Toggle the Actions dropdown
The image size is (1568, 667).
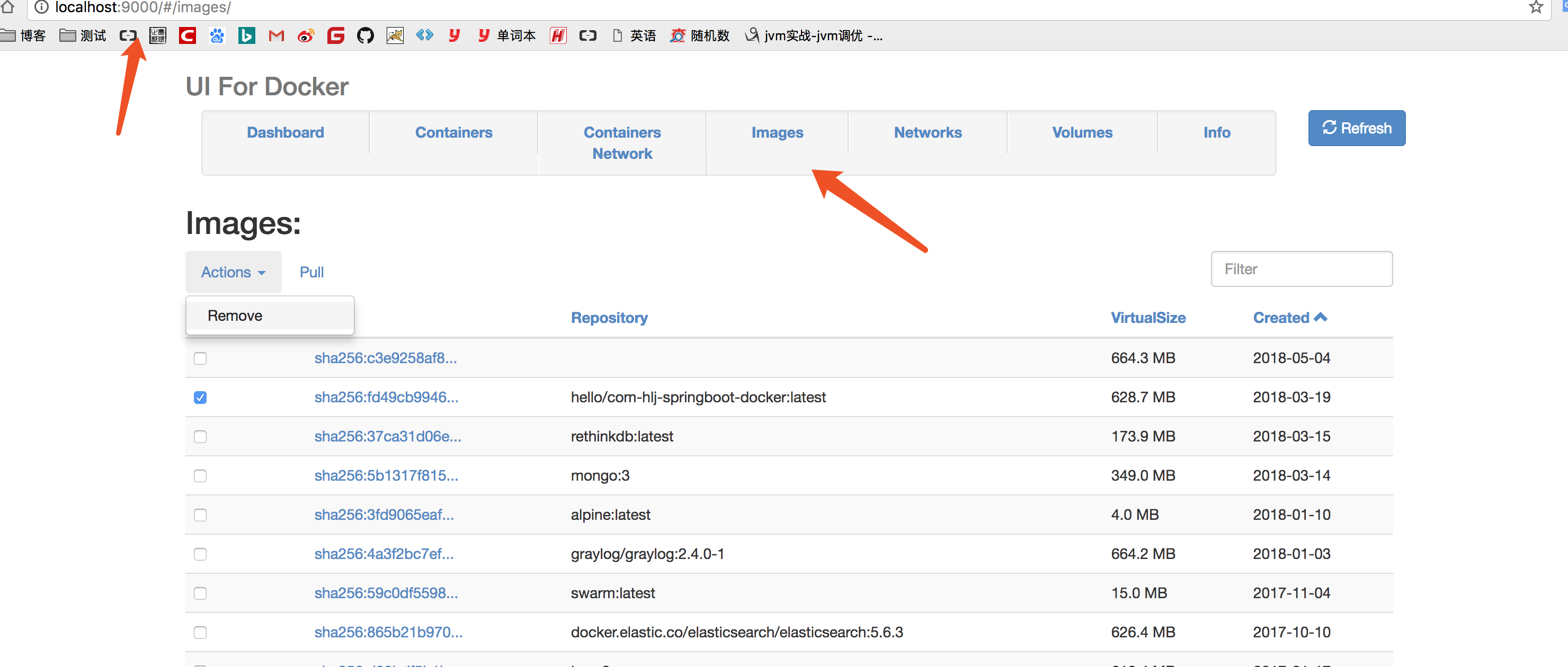[x=233, y=273]
